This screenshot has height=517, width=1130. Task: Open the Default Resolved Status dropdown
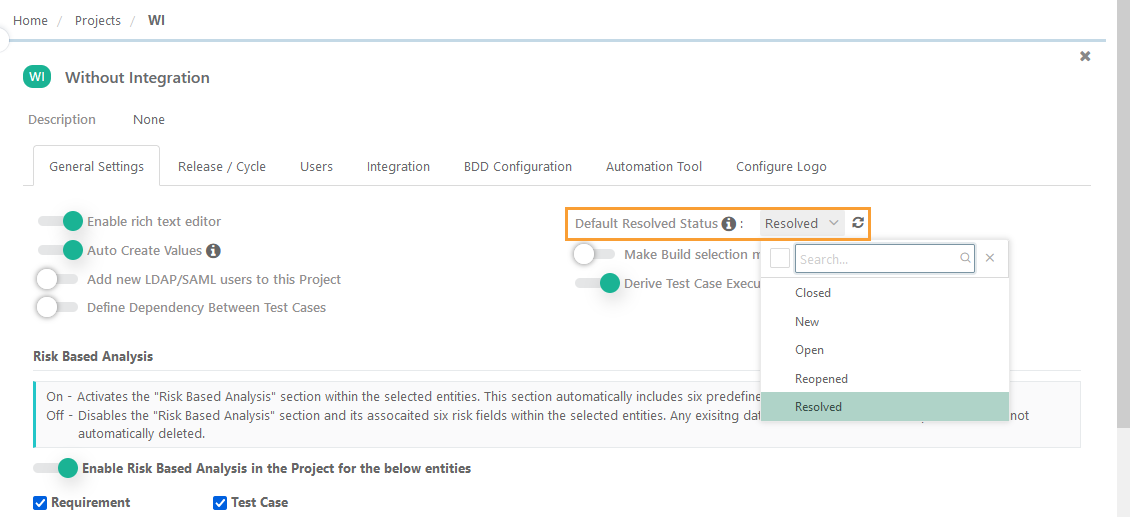pyautogui.click(x=802, y=224)
